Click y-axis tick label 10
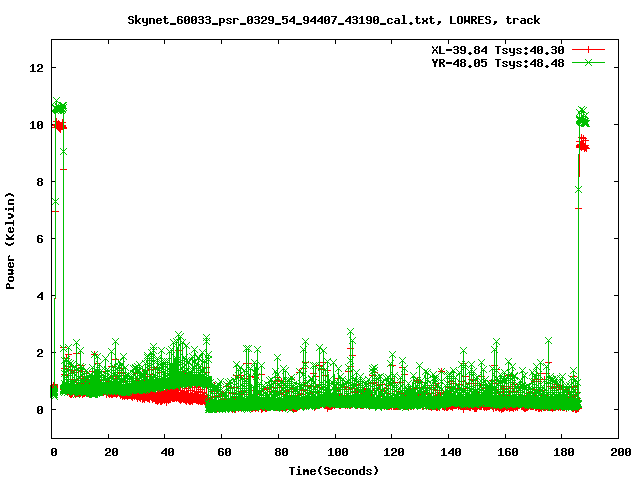 click(36, 125)
